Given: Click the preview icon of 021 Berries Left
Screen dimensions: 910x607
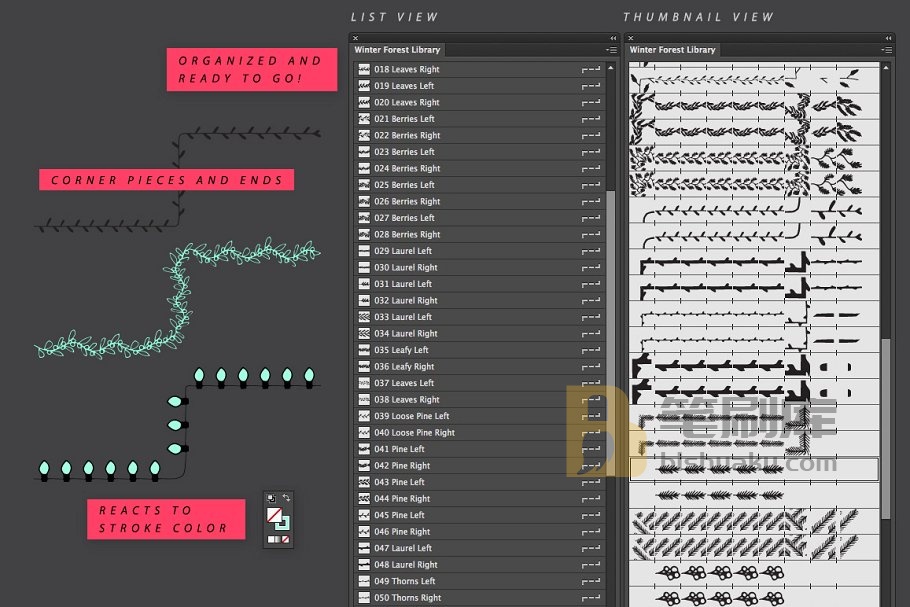Looking at the screenshot, I should pyautogui.click(x=364, y=119).
